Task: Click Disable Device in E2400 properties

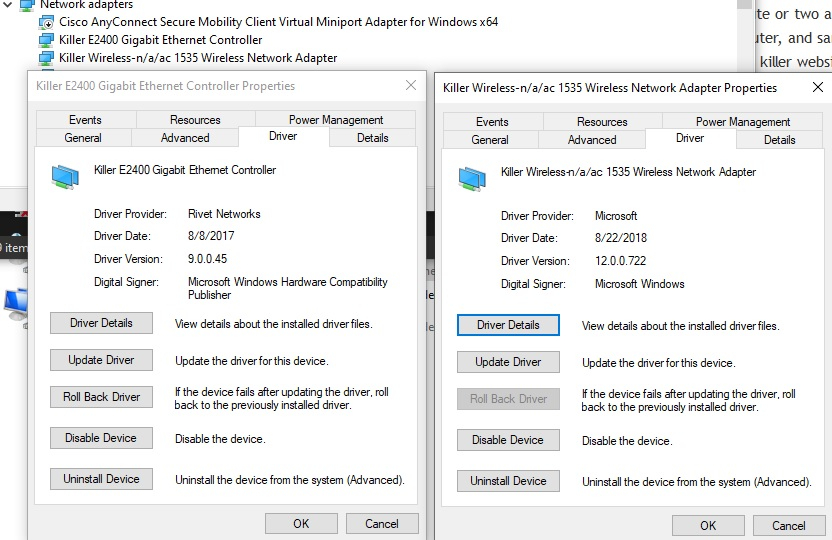Action: [x=101, y=438]
